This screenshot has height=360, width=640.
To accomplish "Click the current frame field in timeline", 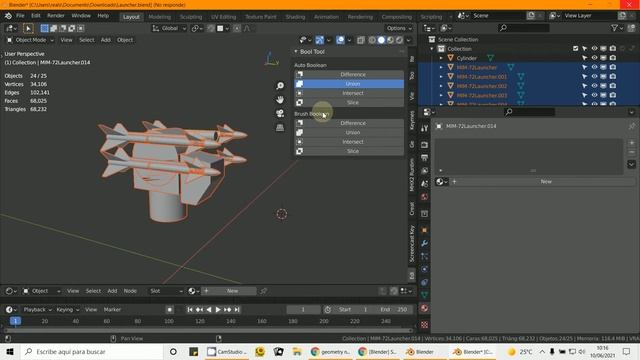I will 303,310.
